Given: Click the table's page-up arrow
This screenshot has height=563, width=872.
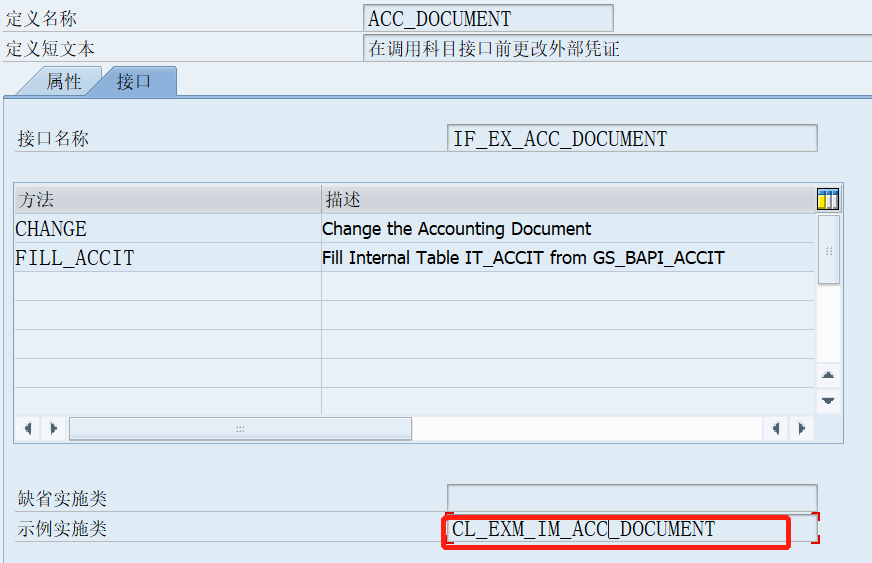Looking at the screenshot, I should [828, 376].
